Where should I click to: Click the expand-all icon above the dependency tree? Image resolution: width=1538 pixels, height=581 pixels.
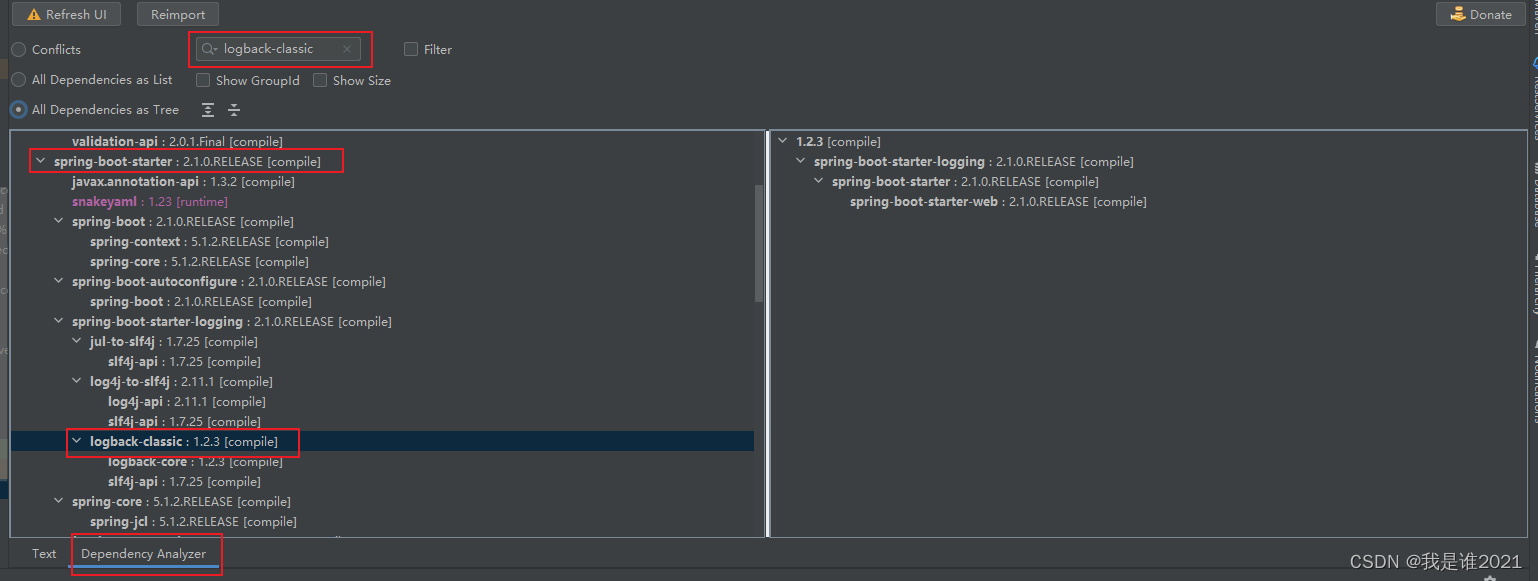pyautogui.click(x=207, y=110)
